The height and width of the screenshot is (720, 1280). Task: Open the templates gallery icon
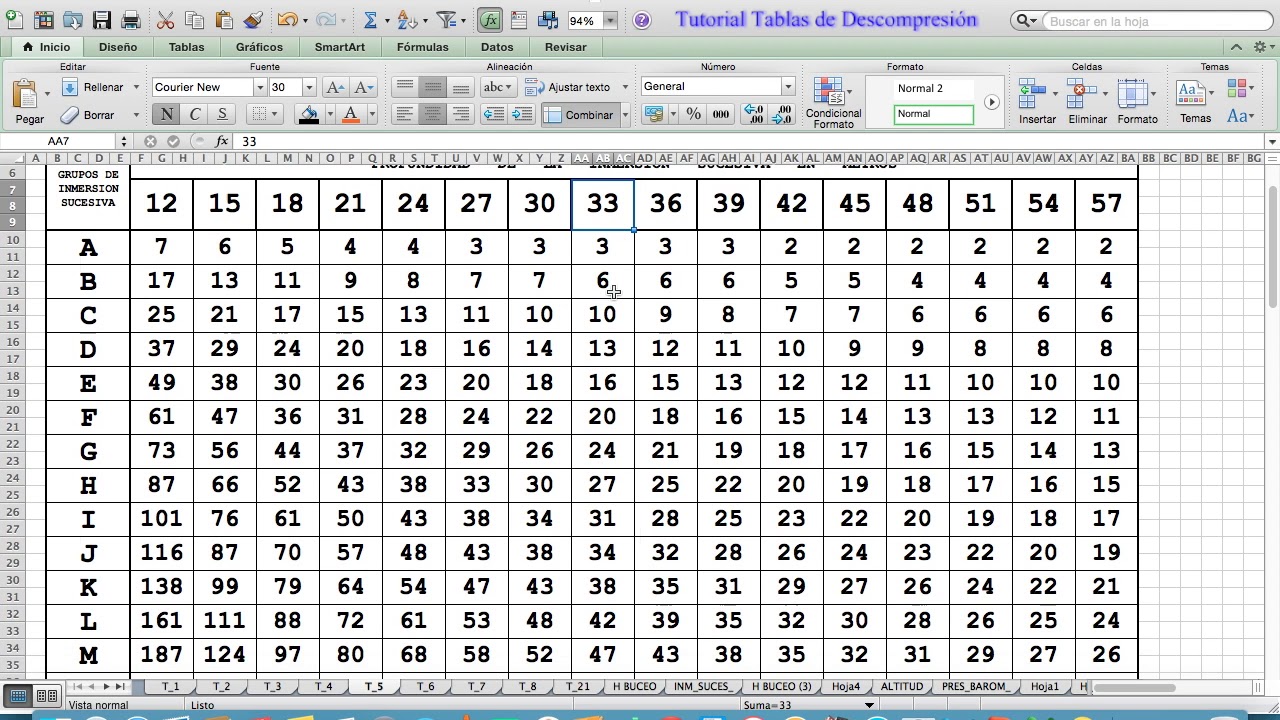click(x=42, y=20)
